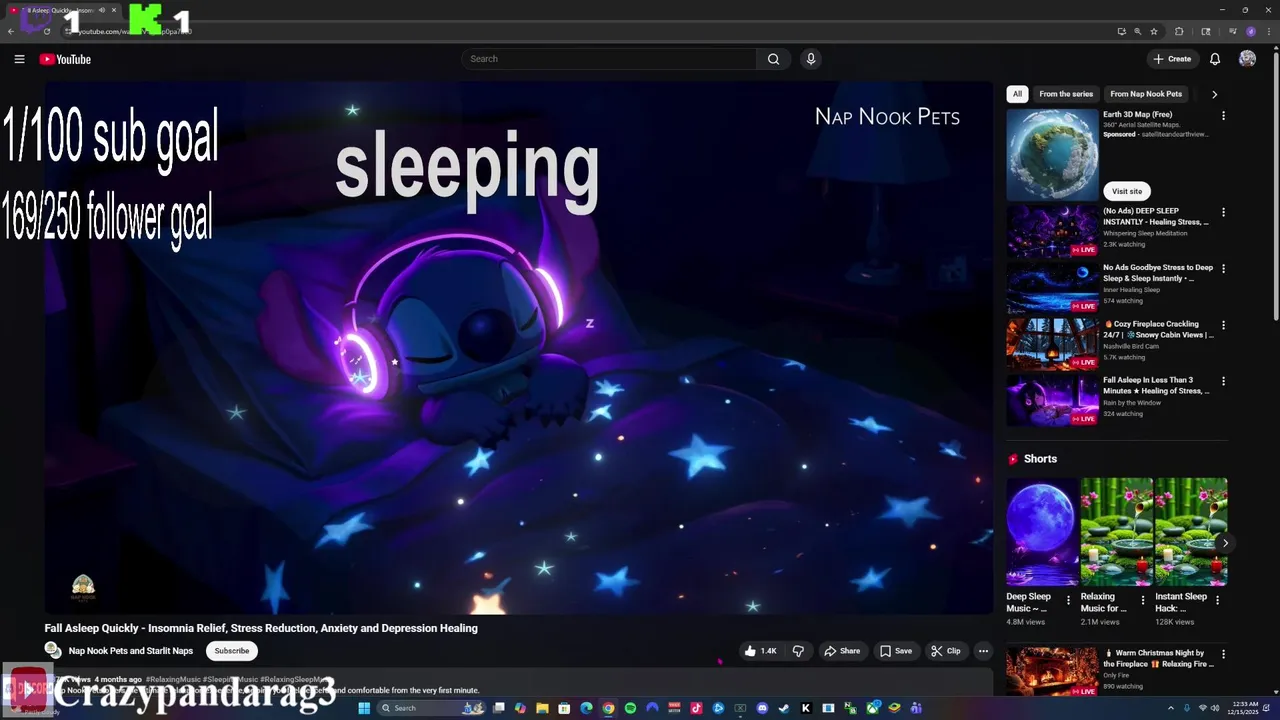Select the All filter chip
1280x720 pixels.
1017,94
